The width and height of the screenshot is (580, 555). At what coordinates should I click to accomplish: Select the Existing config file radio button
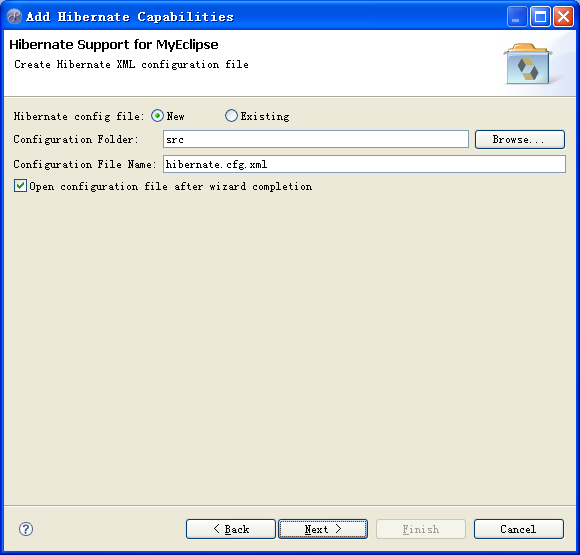[x=231, y=116]
